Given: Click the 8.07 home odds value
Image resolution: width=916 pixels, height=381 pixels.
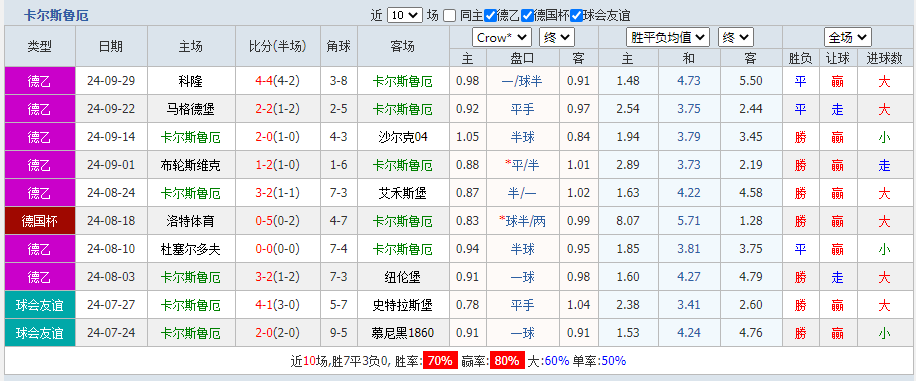Looking at the screenshot, I should click(628, 221).
